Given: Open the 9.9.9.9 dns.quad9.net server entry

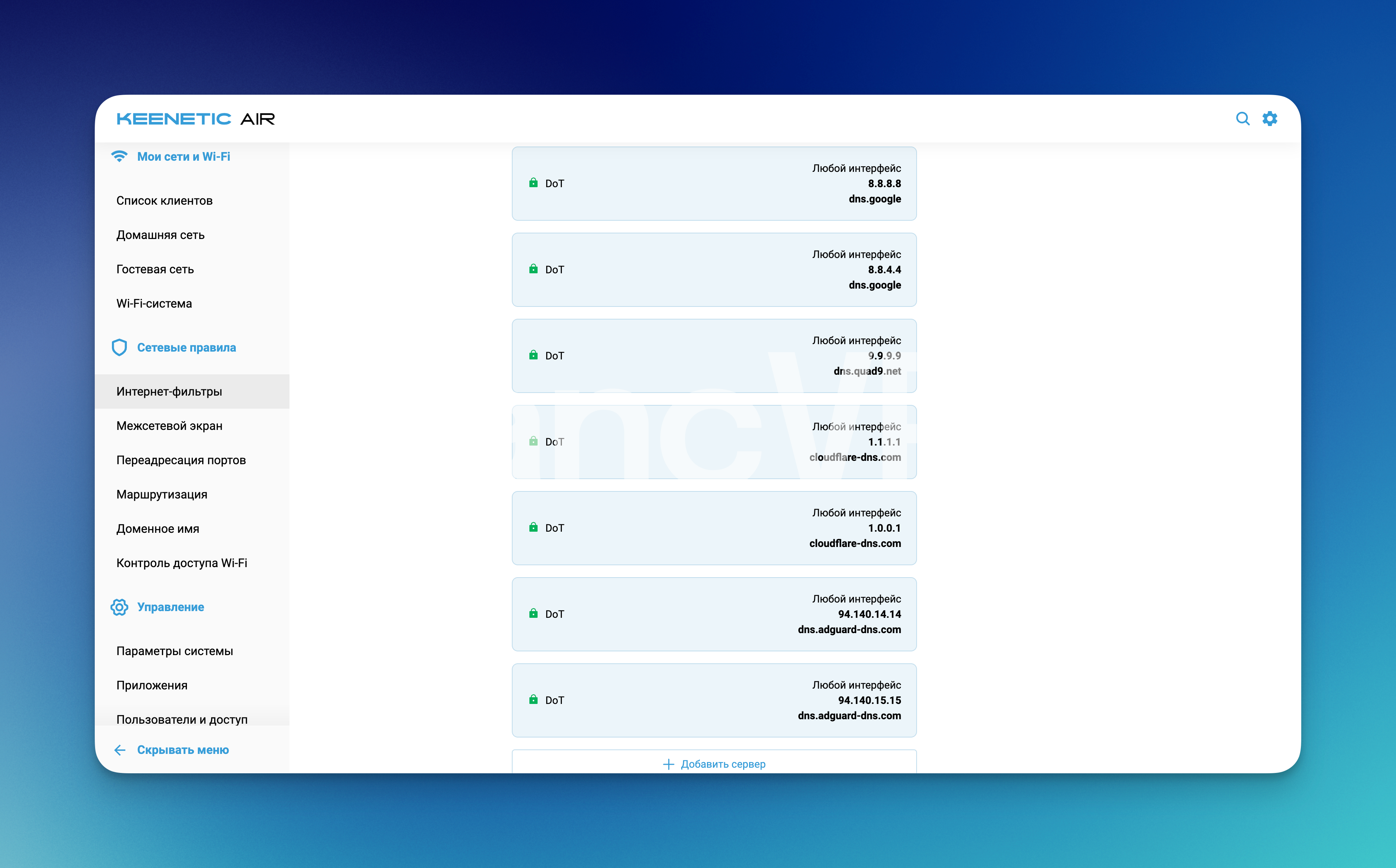Looking at the screenshot, I should click(714, 356).
